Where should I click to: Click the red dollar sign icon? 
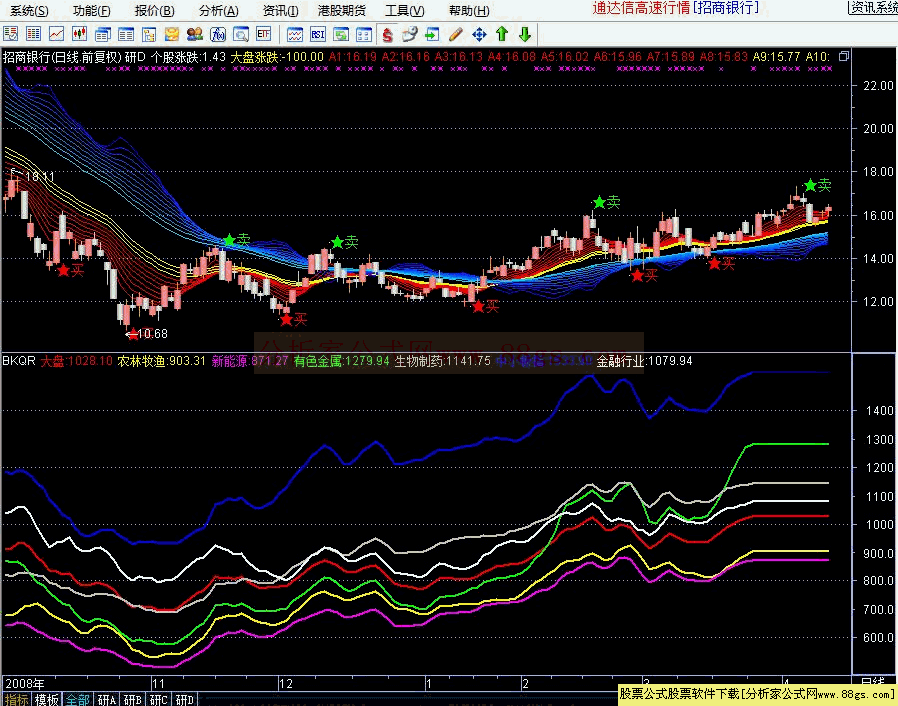(x=388, y=34)
